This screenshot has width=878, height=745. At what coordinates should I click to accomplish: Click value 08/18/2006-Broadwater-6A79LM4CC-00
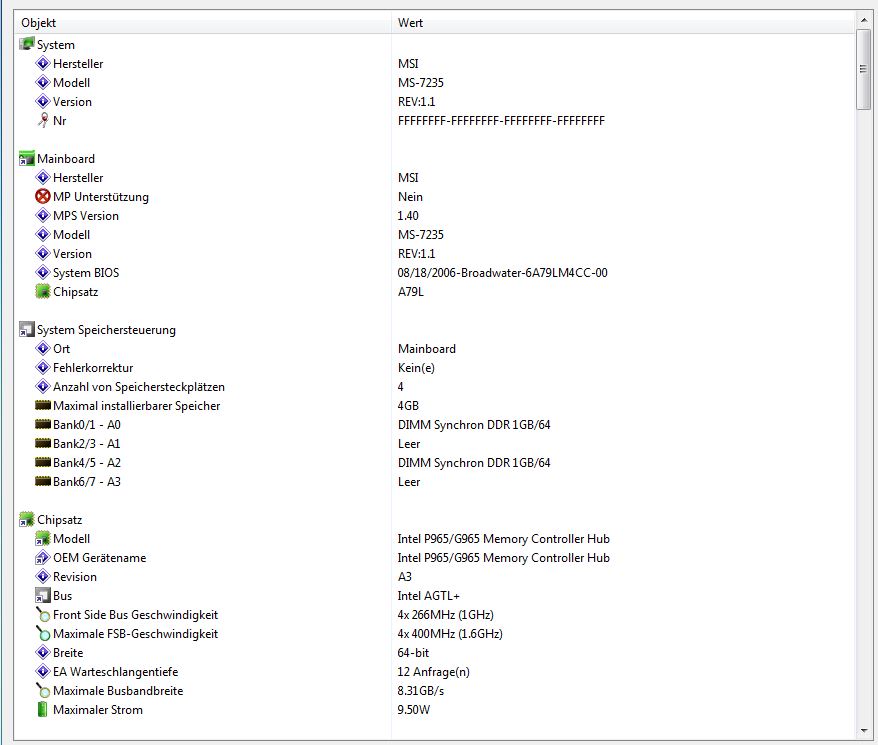pyautogui.click(x=502, y=273)
